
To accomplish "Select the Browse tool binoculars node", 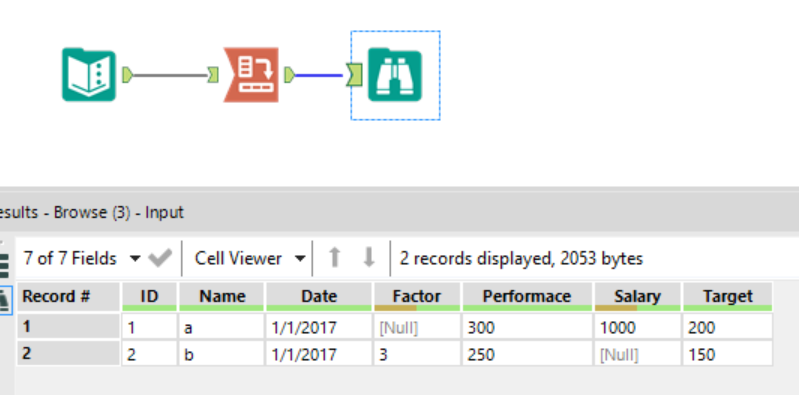I will tap(395, 75).
